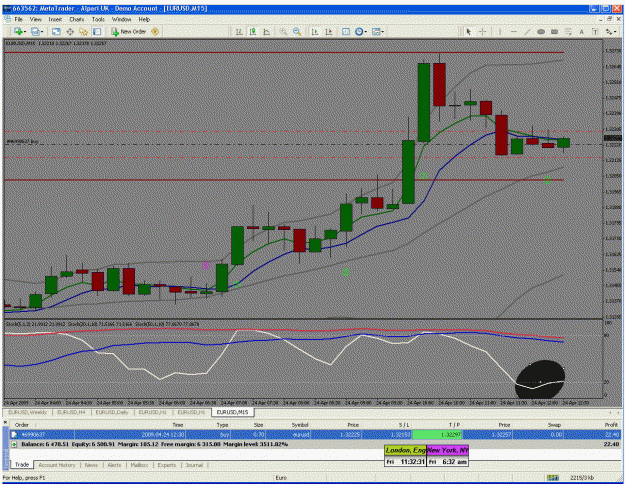Viewport: 625px width, 484px height.
Task: Switch to EURUSD,Daily chart tab
Action: coord(112,412)
